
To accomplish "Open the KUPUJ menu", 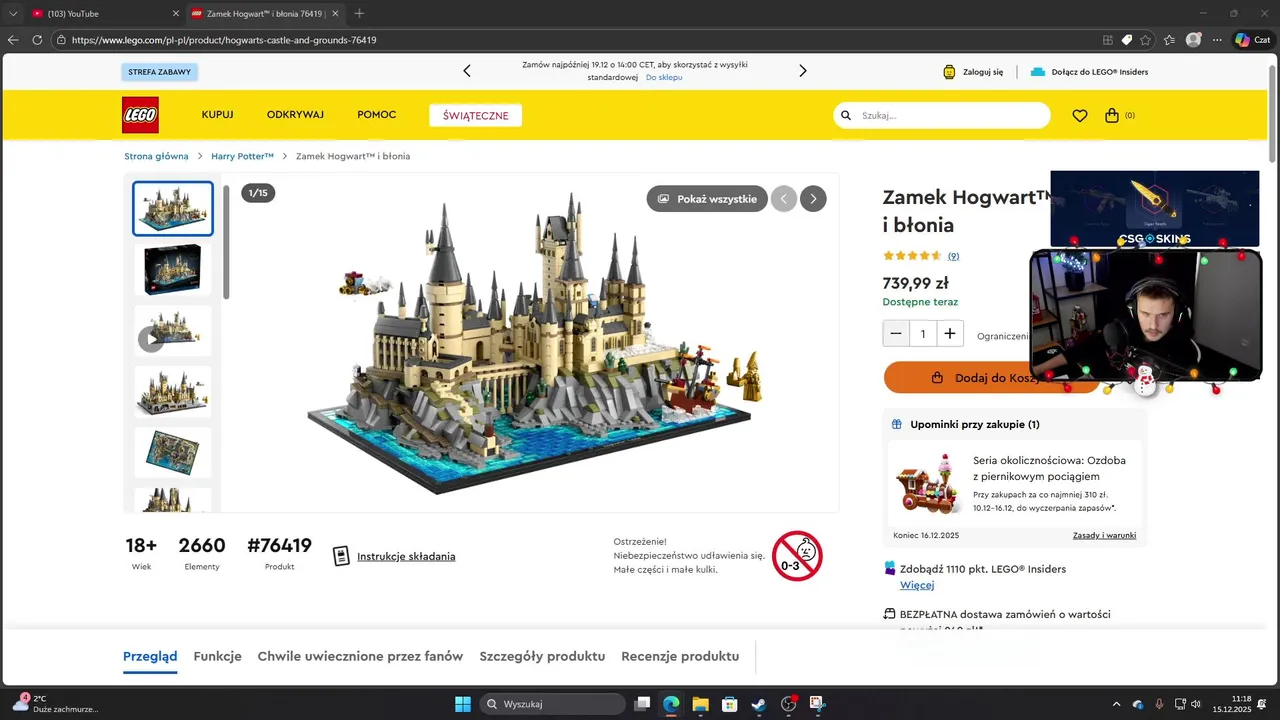I will point(217,115).
